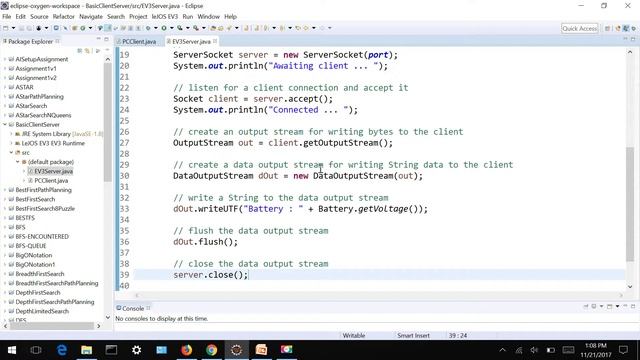Viewport: 640px width, 360px height.
Task: Click Collapse All in Package Explorer
Action: 80,51
